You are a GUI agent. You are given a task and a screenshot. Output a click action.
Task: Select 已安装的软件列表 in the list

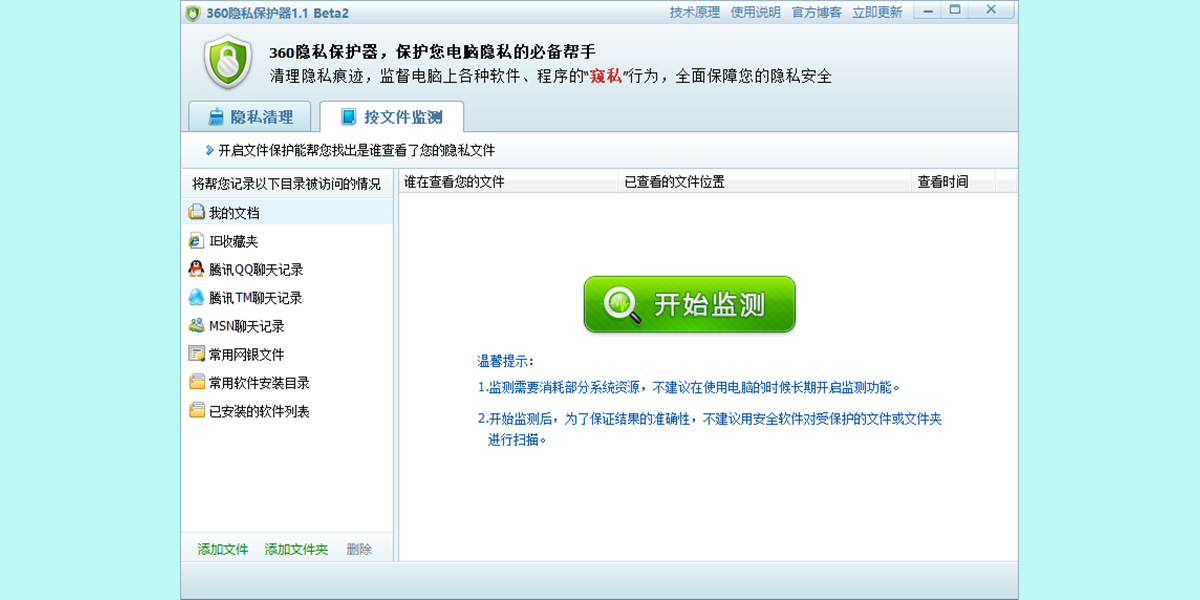click(288, 411)
